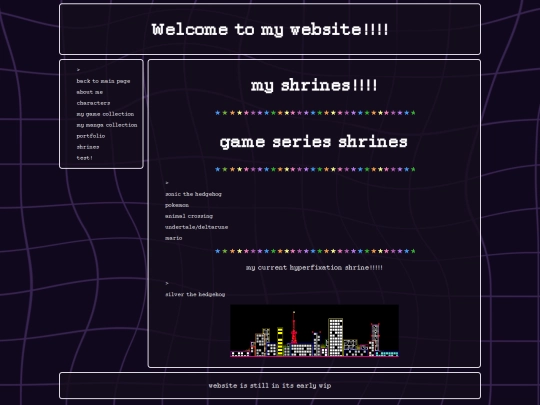Open the 'mario' shrine link
Image resolution: width=540 pixels, height=405 pixels.
click(174, 238)
